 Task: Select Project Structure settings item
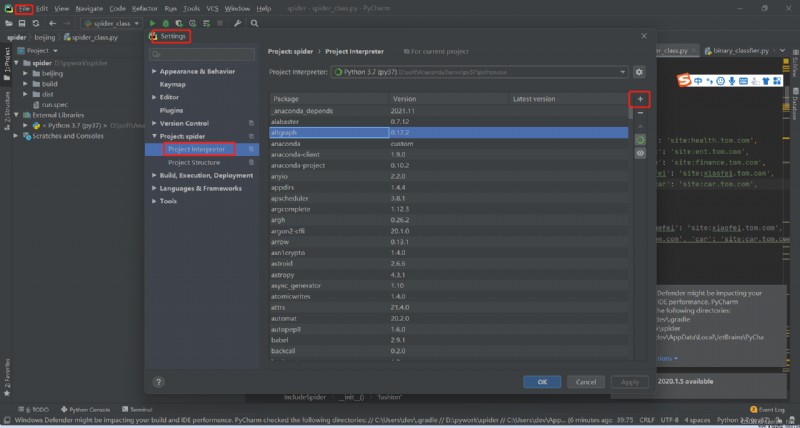click(194, 162)
